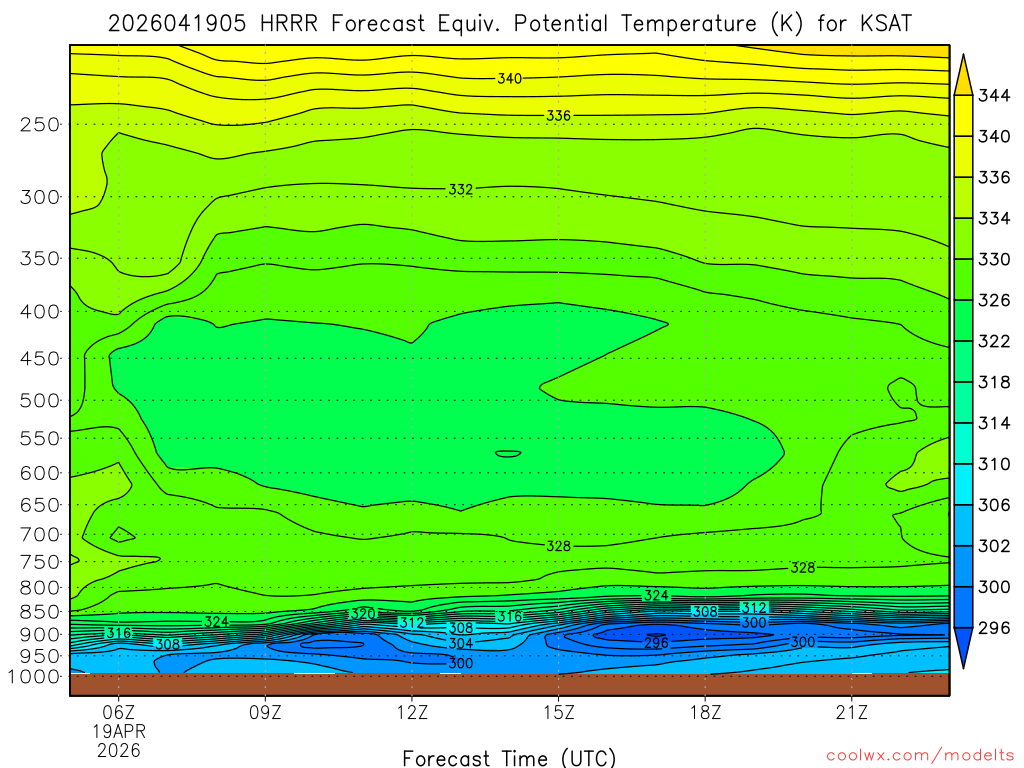Click the colorbar value label 330
This screenshot has height=768, width=1024.
pyautogui.click(x=994, y=259)
